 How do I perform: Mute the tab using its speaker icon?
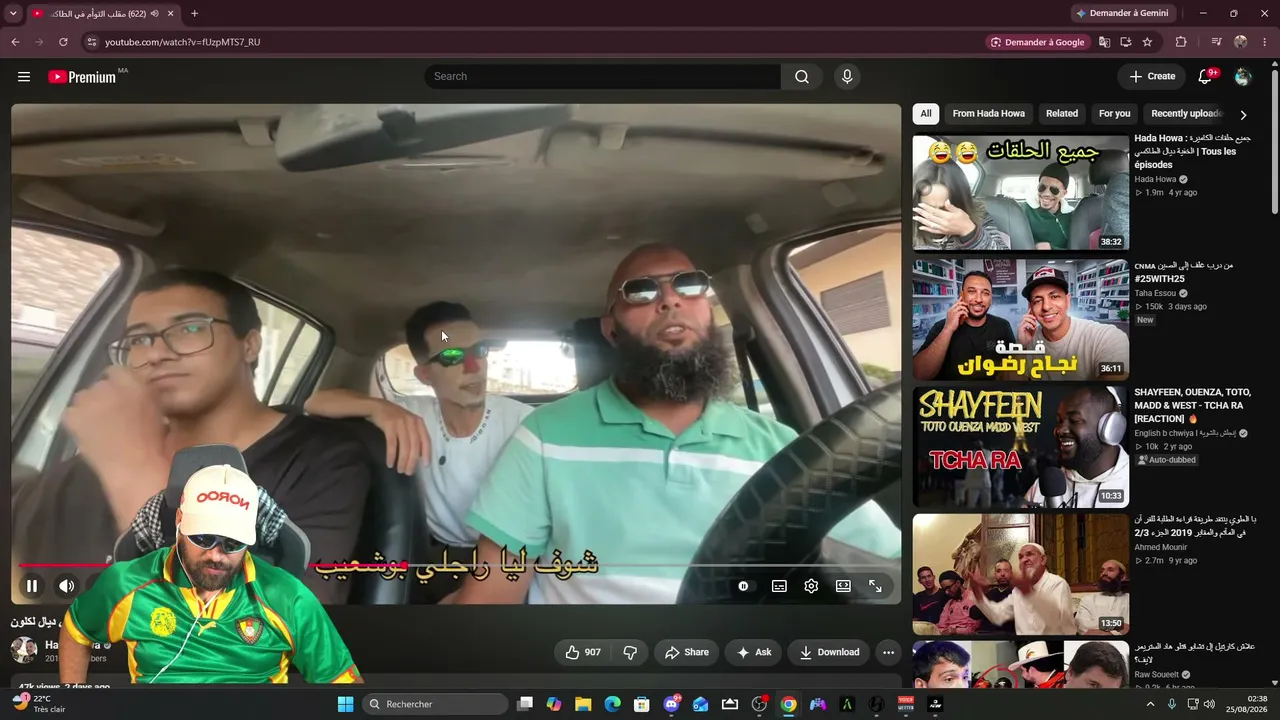[155, 13]
